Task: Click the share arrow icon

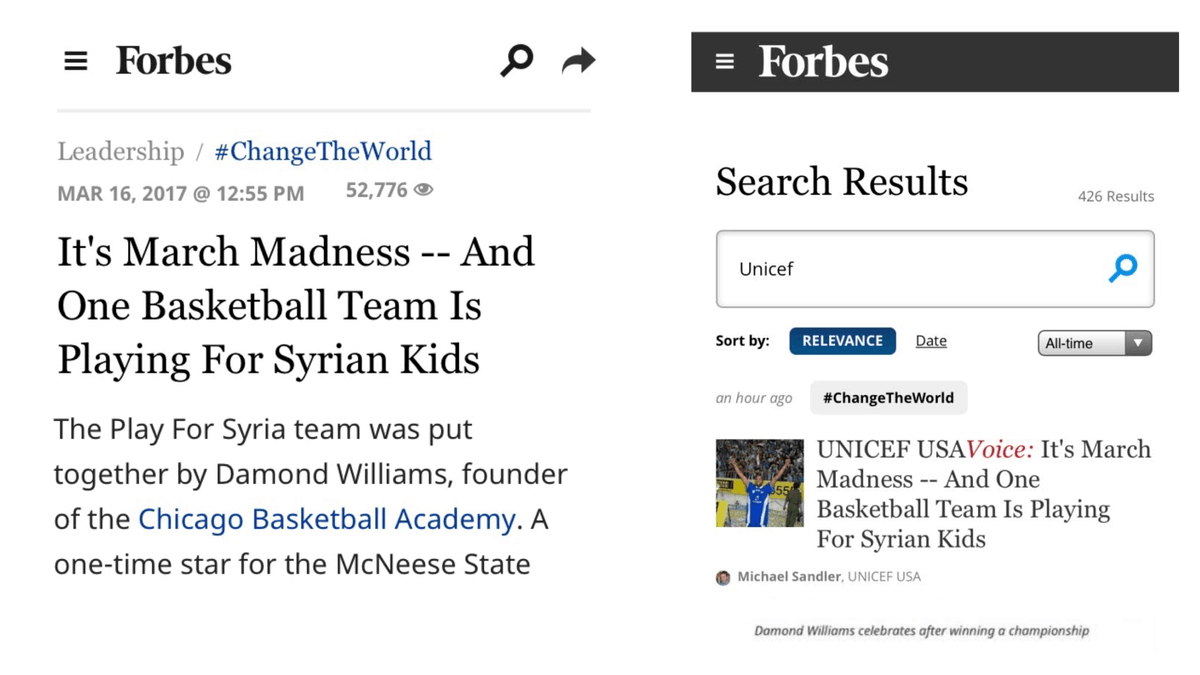Action: point(578,62)
